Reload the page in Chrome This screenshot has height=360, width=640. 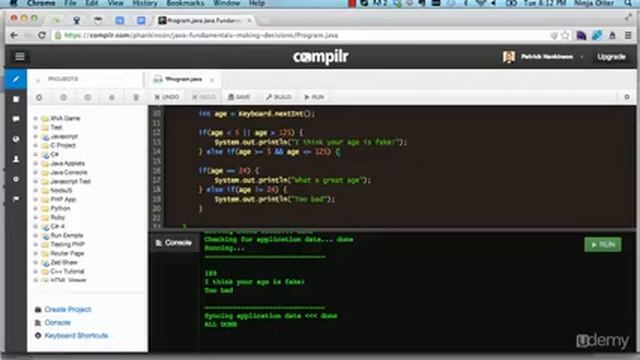coord(42,36)
